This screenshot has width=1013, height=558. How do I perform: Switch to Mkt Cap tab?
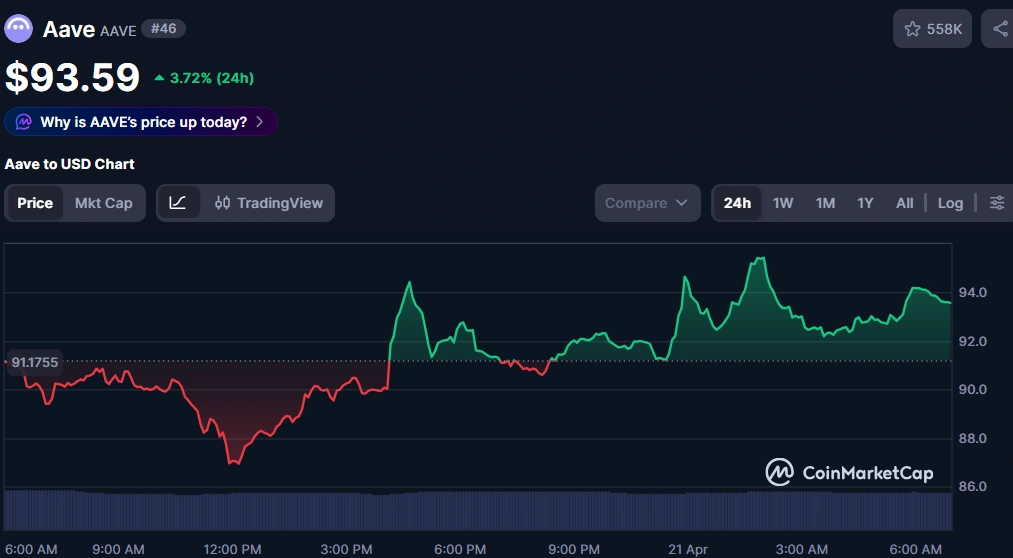point(103,203)
